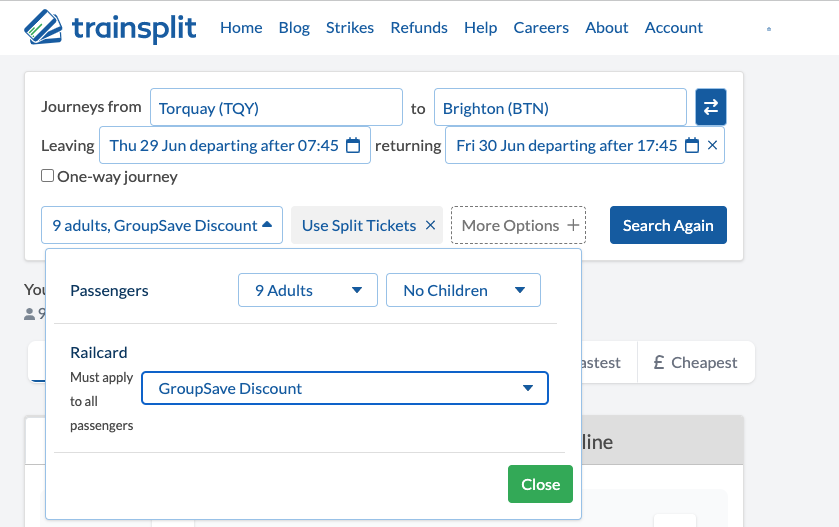Image resolution: width=839 pixels, height=527 pixels.
Task: Click the pound icon beside Cheapest
Action: point(659,363)
